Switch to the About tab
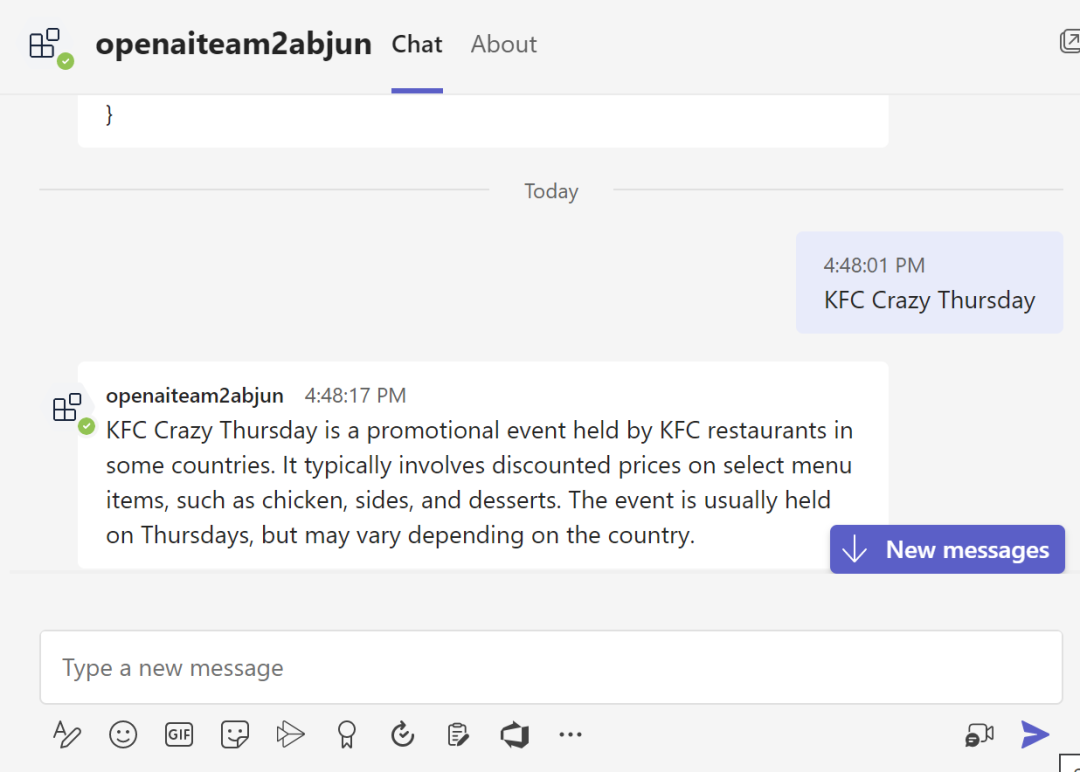 [x=503, y=44]
